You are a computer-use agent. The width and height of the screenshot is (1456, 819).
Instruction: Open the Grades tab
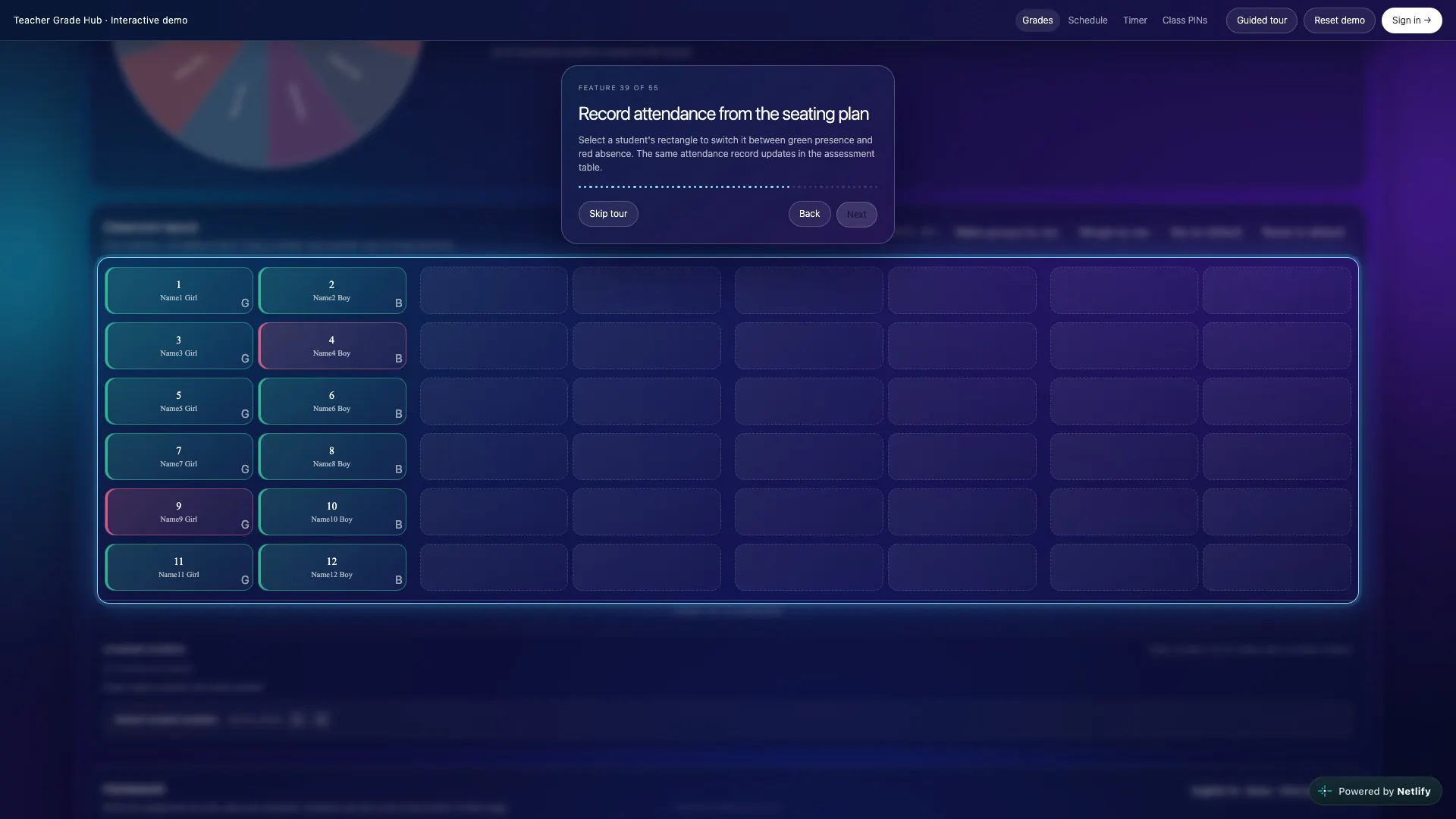[1037, 20]
